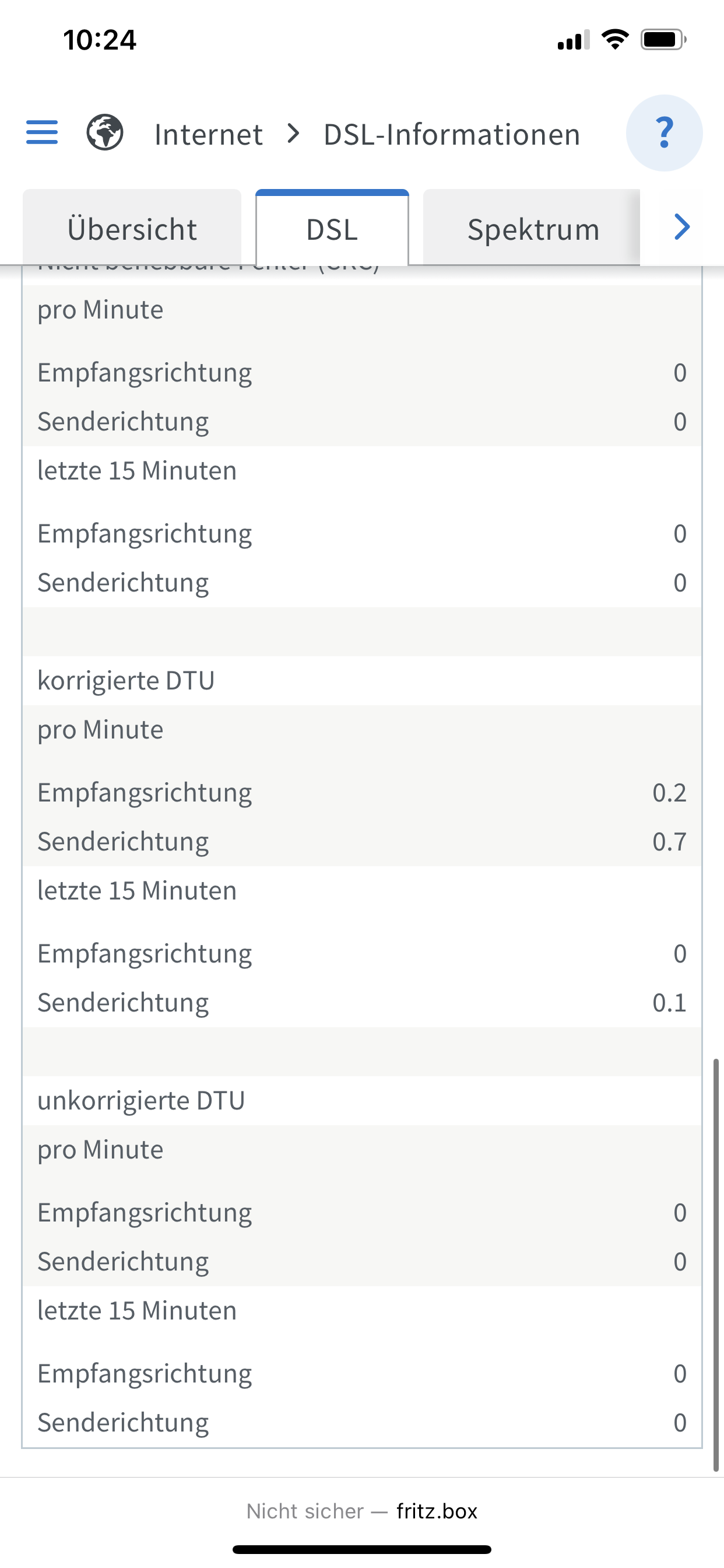Go to Internet breadcrumb link
This screenshot has width=724, height=1568.
tap(209, 134)
